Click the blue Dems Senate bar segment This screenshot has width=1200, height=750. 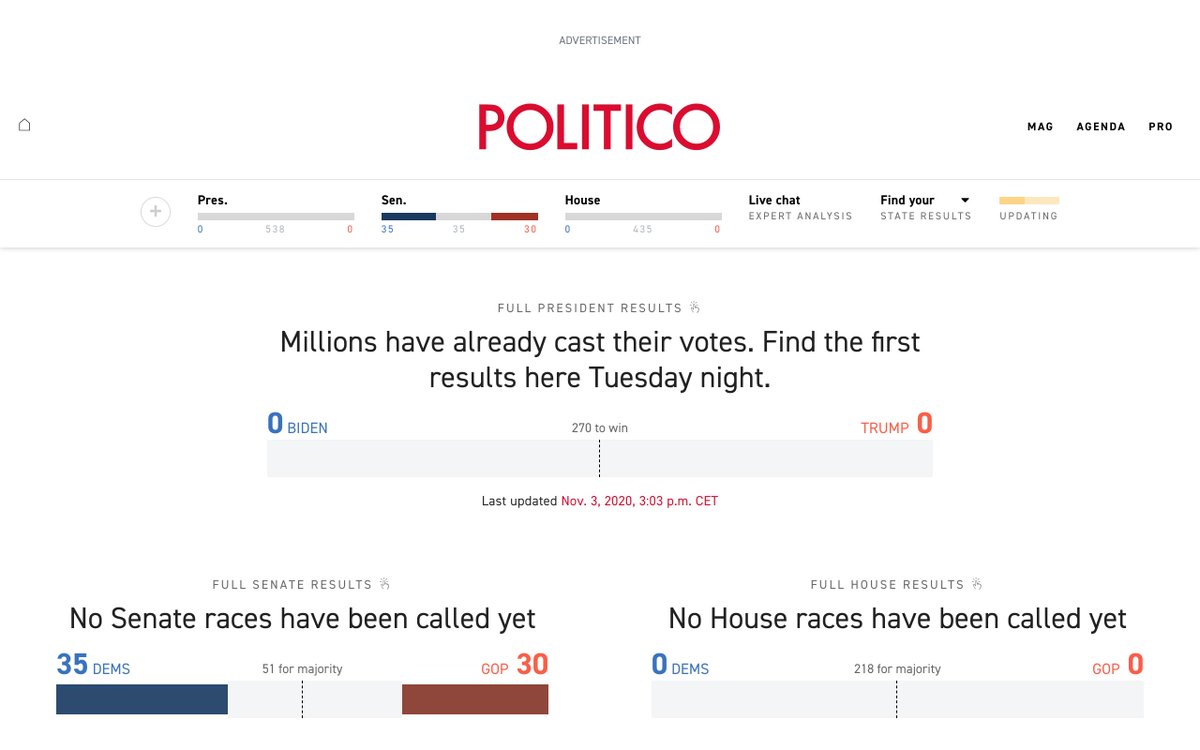tap(142, 699)
